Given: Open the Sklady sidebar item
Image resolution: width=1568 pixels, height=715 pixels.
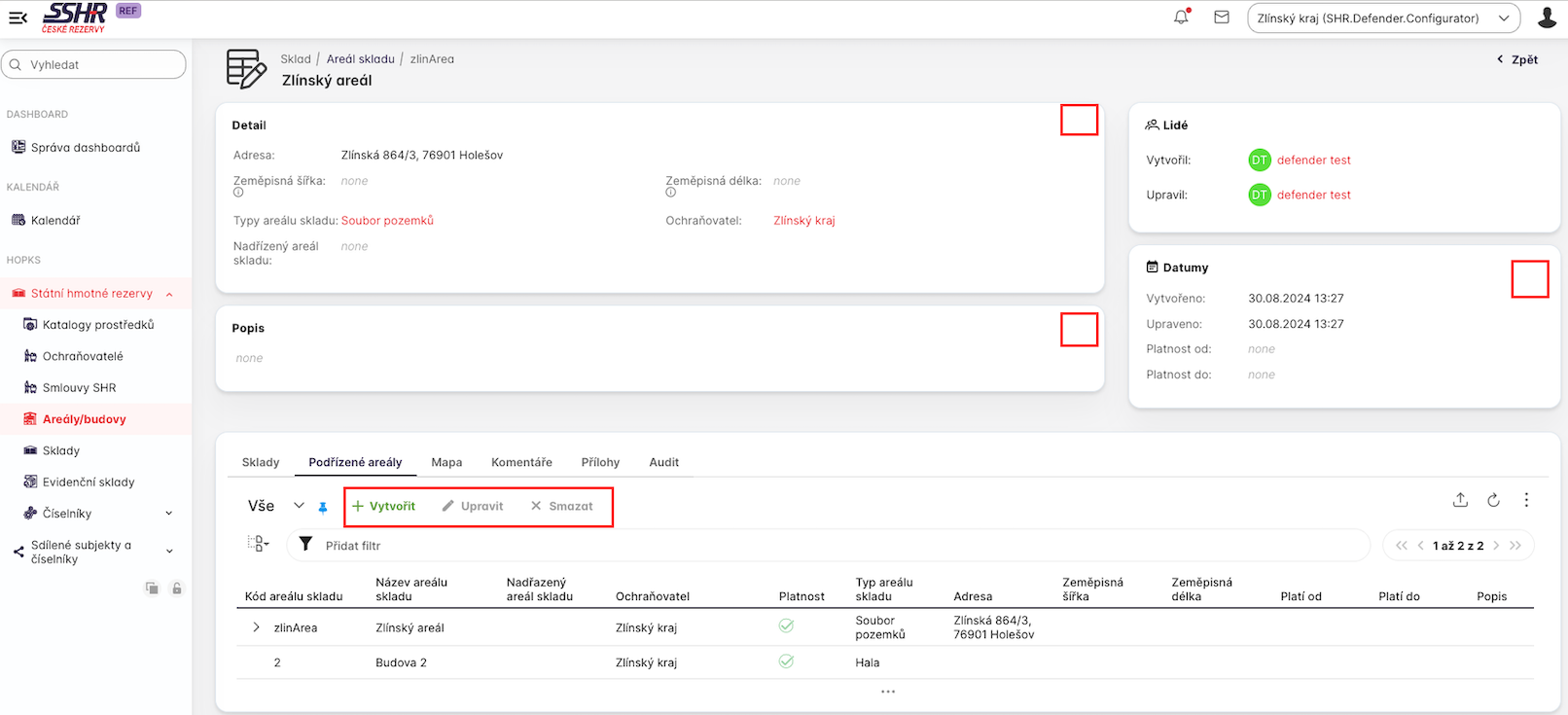Looking at the screenshot, I should click(60, 450).
